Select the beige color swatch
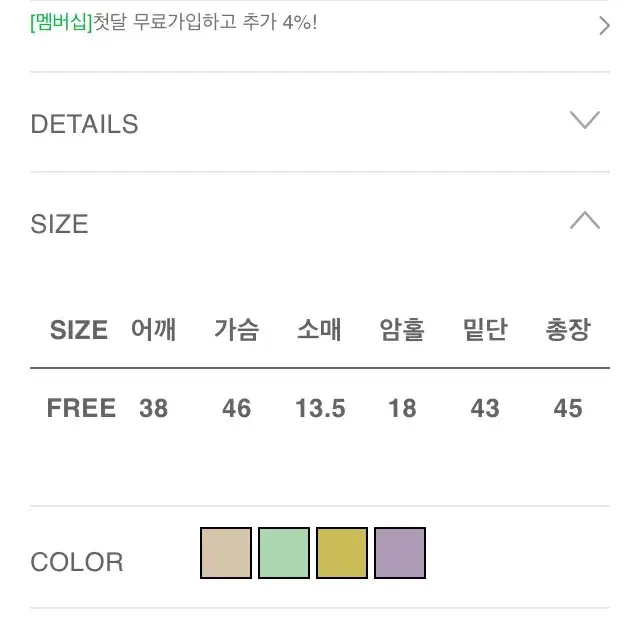 click(x=226, y=553)
